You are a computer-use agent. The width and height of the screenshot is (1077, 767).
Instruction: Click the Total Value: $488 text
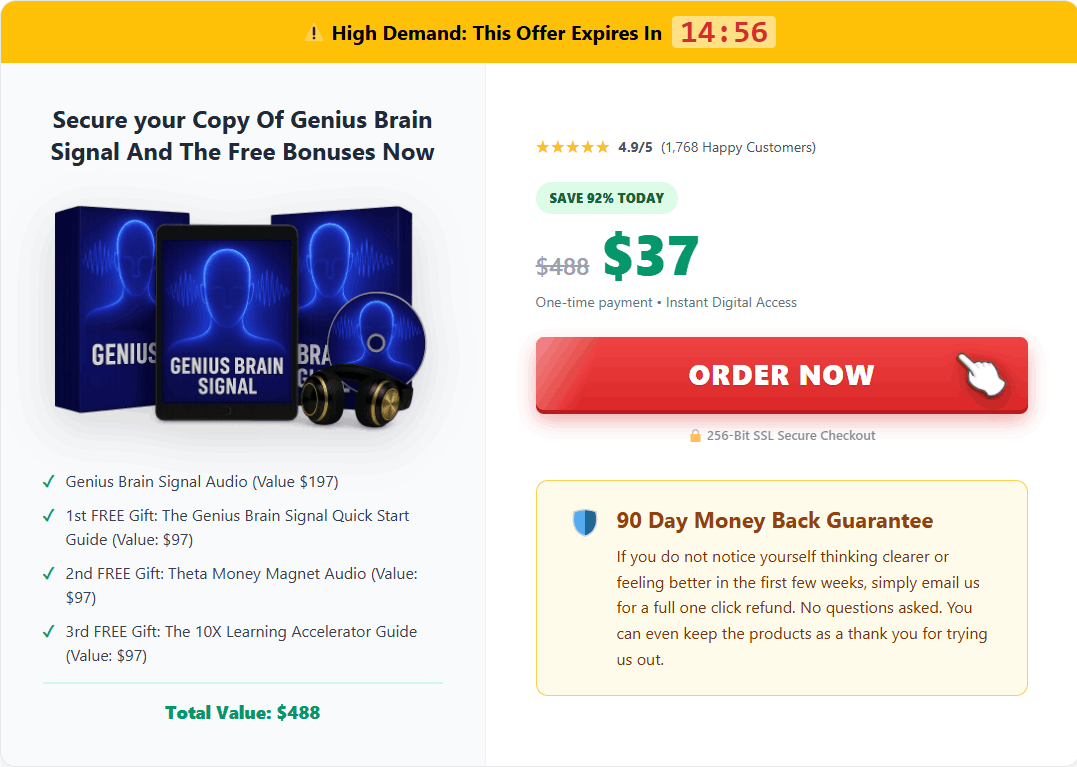(242, 712)
